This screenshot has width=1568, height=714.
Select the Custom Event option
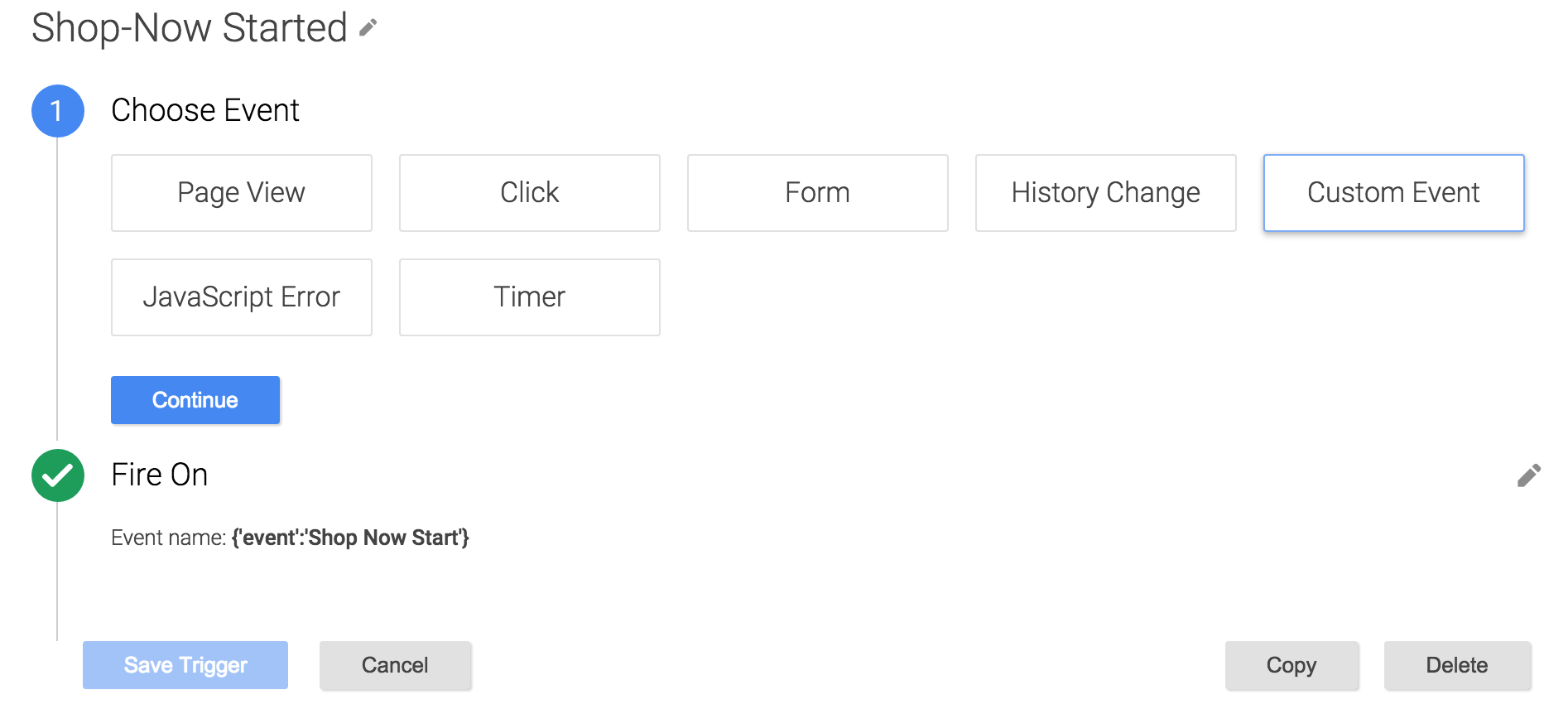click(1393, 193)
